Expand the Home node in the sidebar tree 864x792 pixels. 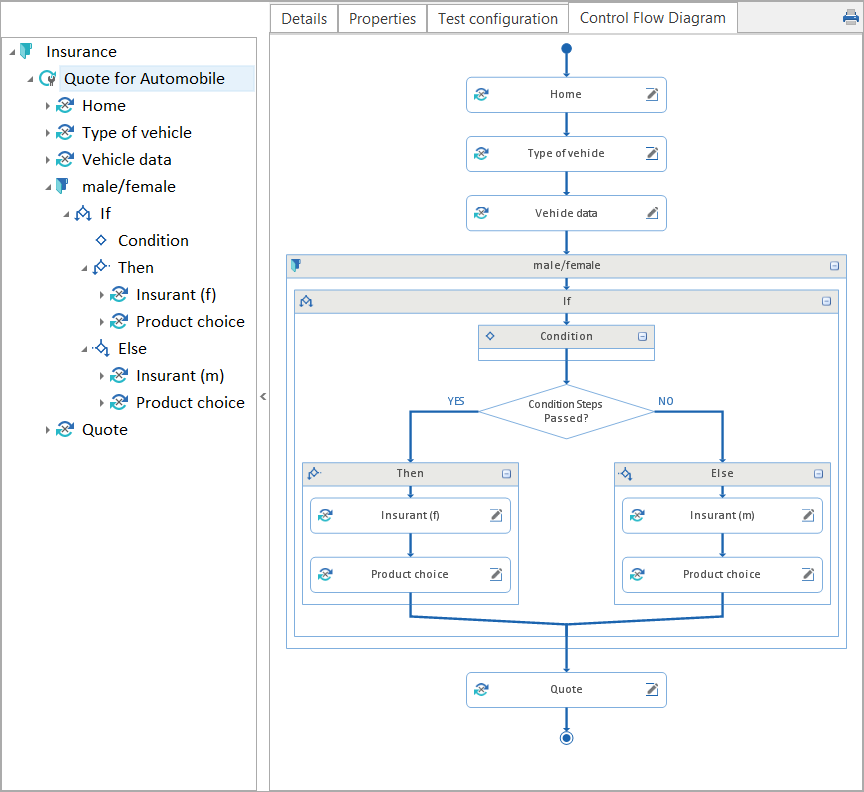(47, 105)
